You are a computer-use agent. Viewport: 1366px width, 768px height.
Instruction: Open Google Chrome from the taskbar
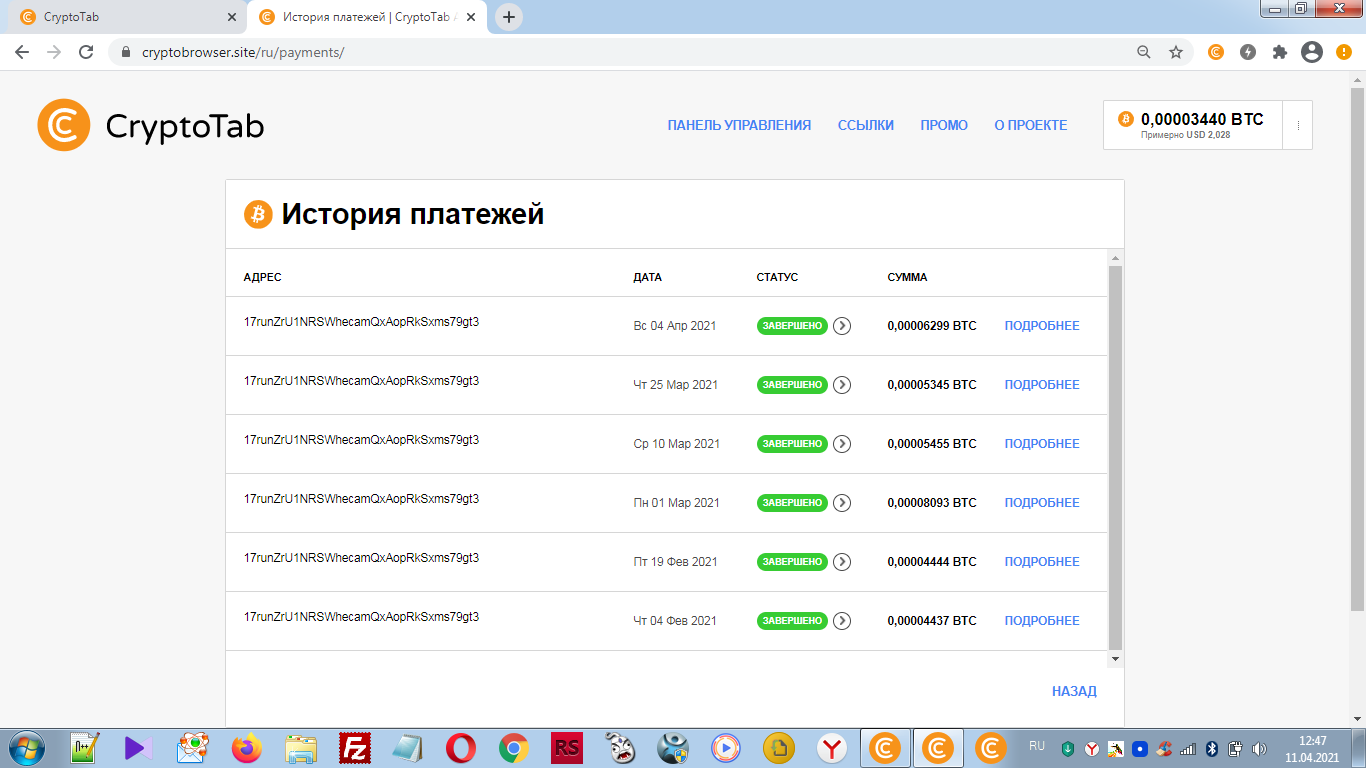pos(514,748)
